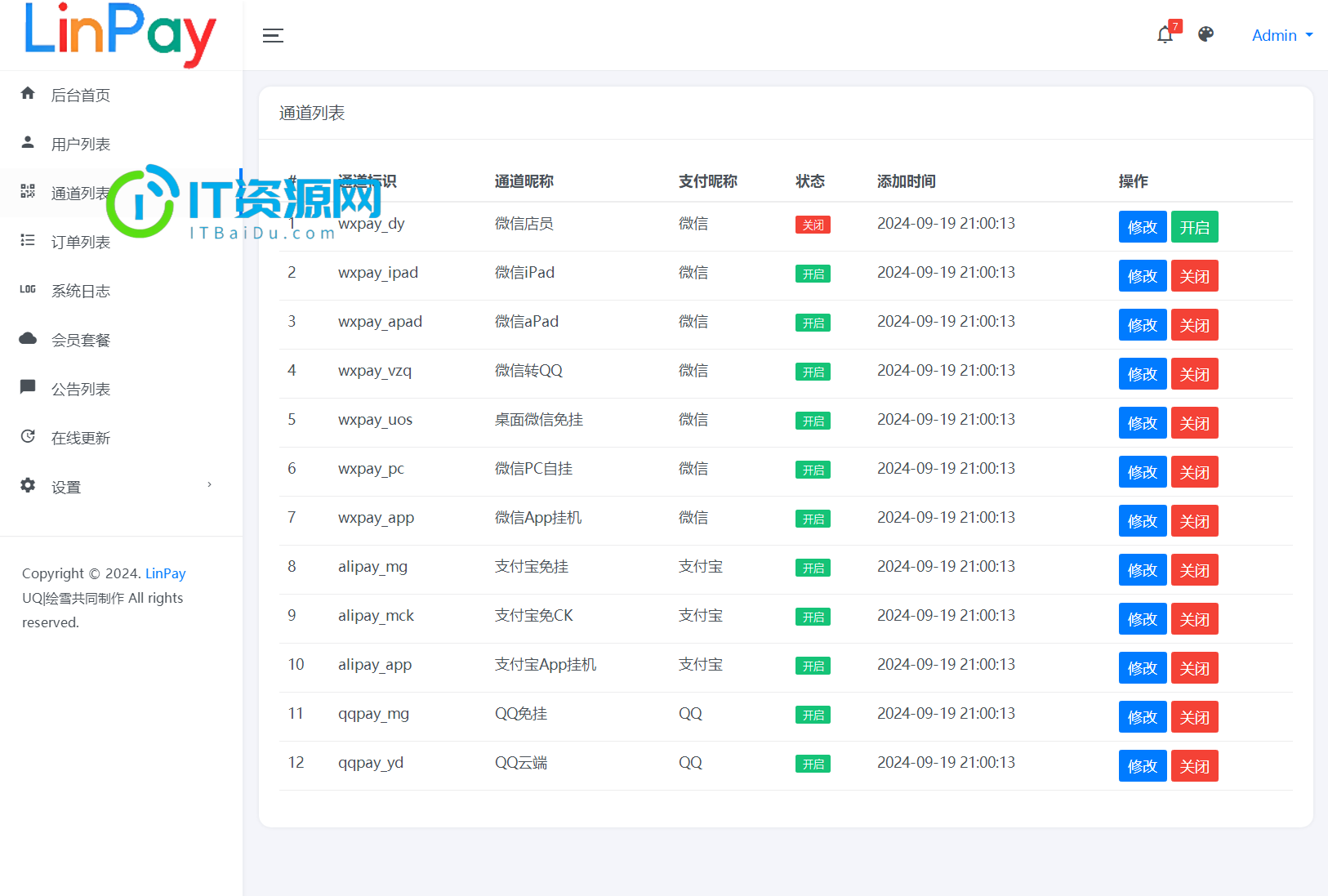Open 设置 menu item
1328x896 pixels.
(x=121, y=487)
